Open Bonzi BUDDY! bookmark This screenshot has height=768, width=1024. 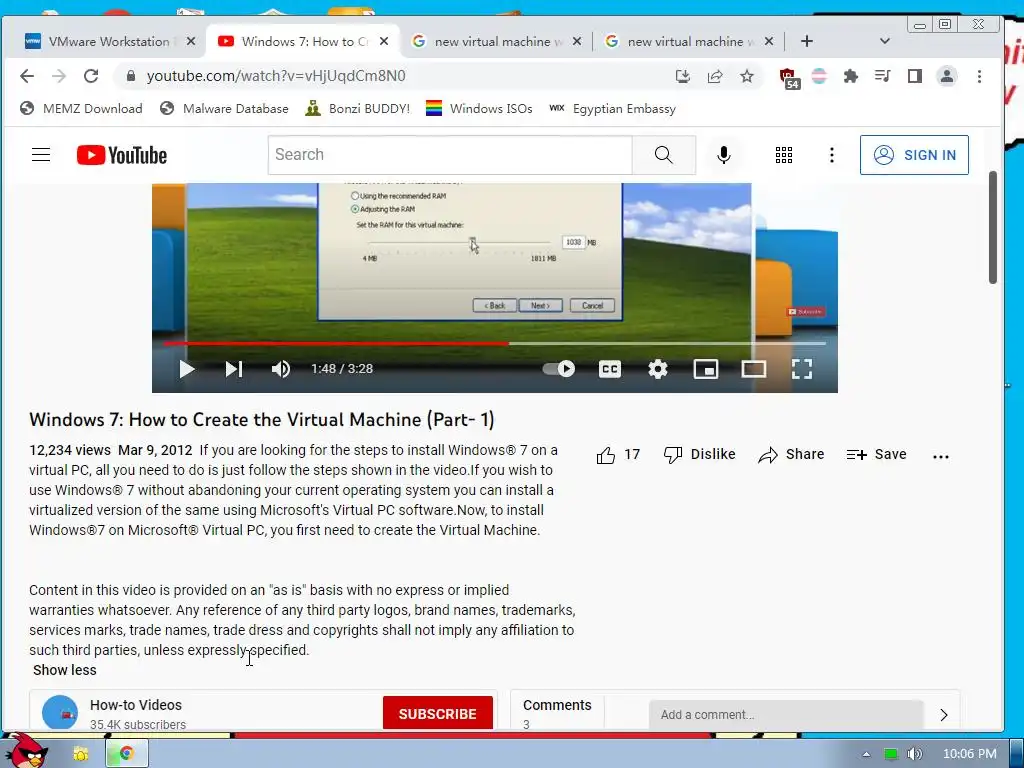tap(358, 108)
